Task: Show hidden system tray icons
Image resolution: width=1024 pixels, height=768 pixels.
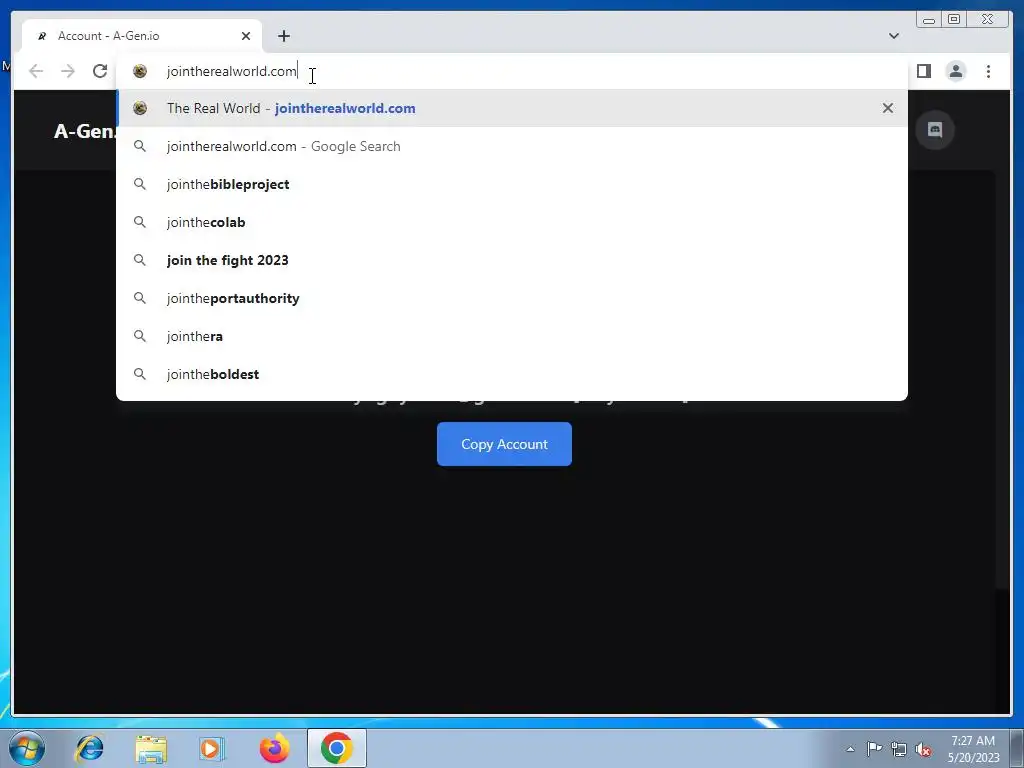Action: click(x=850, y=749)
